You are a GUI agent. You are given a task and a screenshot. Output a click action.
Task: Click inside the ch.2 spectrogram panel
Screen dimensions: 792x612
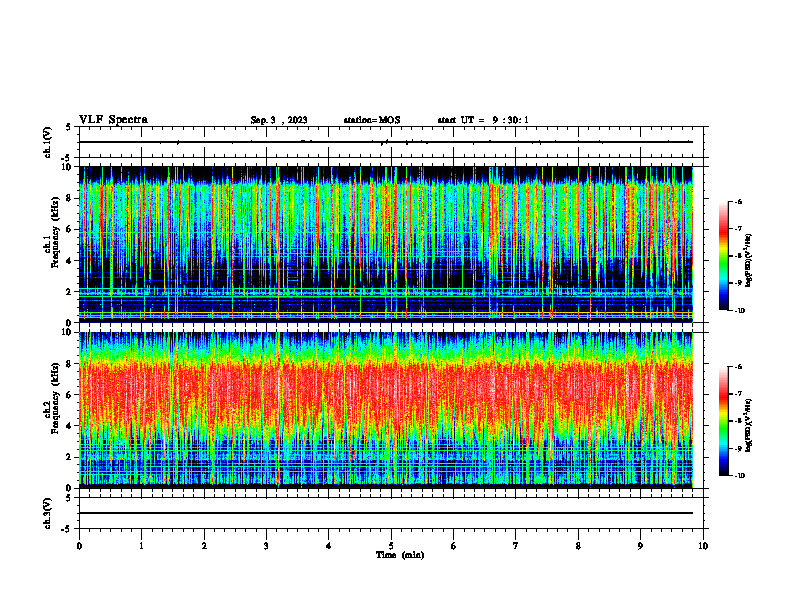tap(386, 410)
